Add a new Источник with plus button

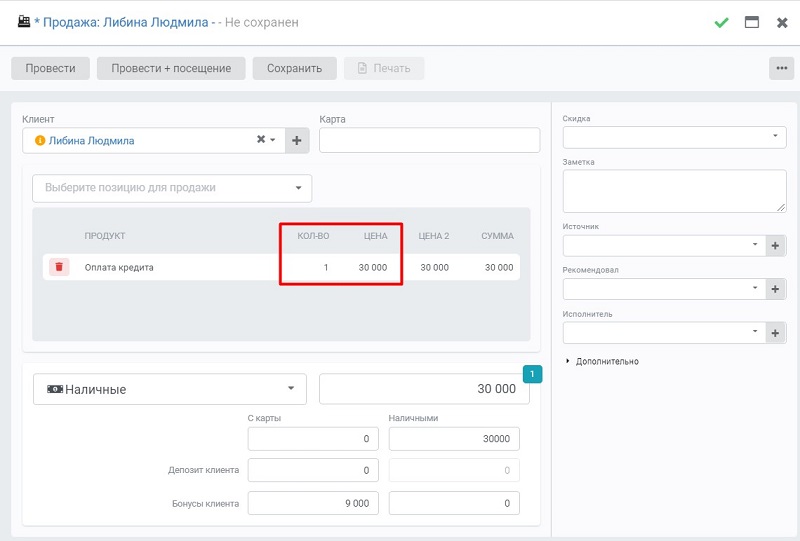pyautogui.click(x=775, y=245)
